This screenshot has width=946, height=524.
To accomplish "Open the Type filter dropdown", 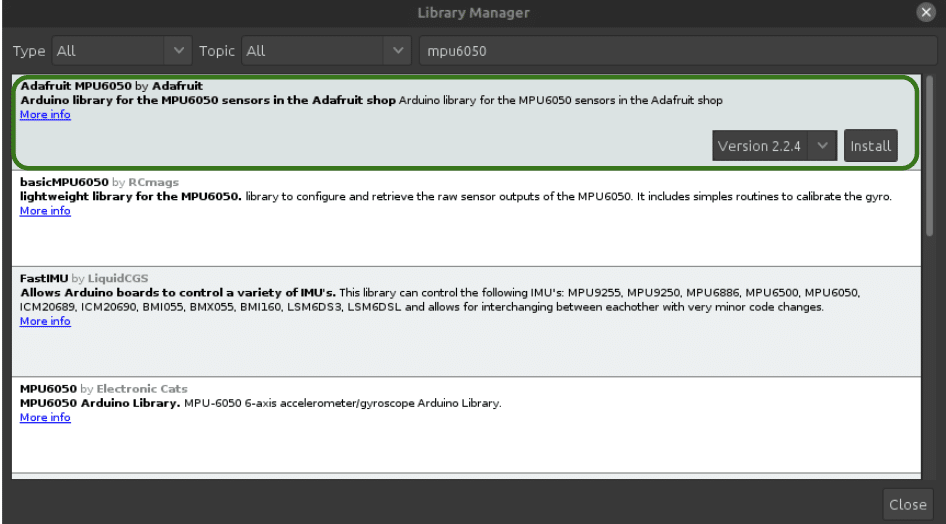I will click(x=120, y=50).
